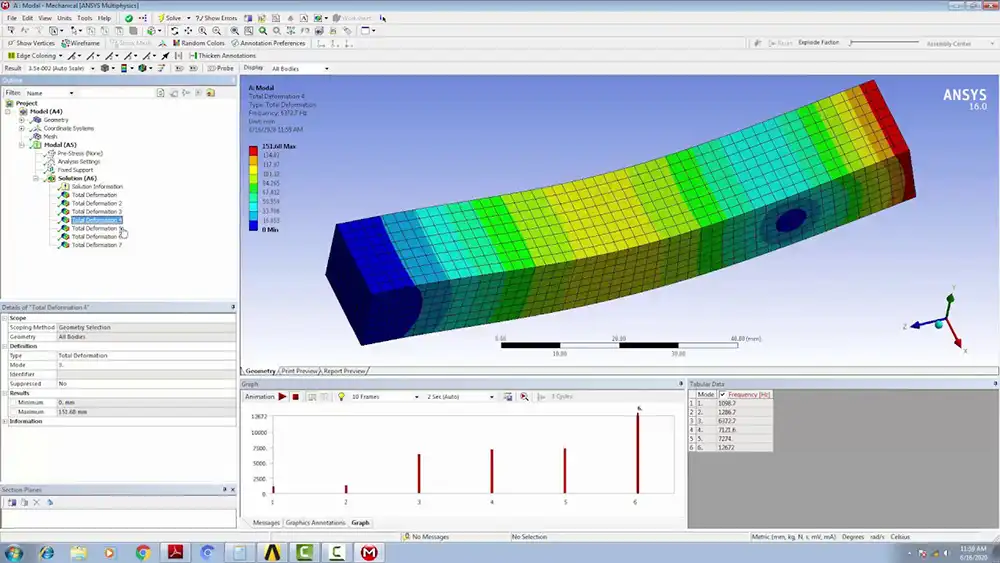Open Show Errors
The image size is (1000, 563).
tap(216, 18)
